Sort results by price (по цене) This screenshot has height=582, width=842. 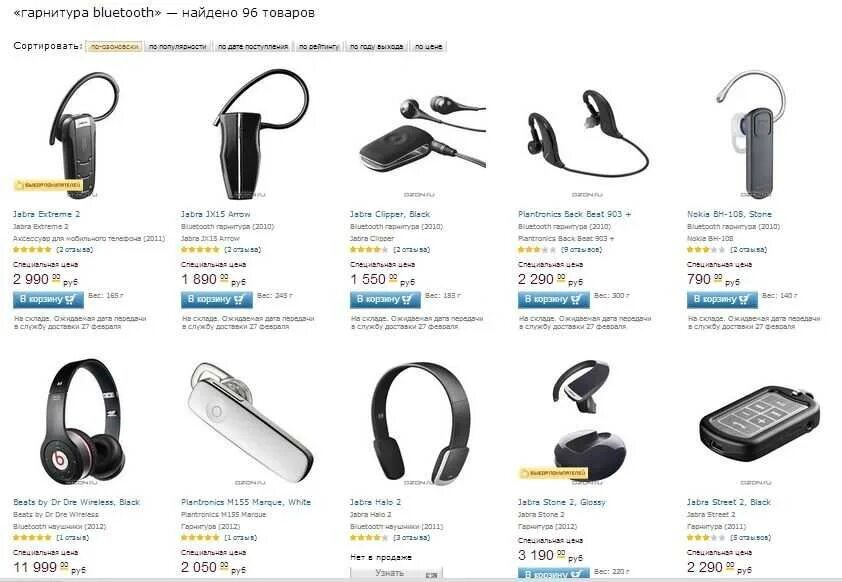tap(429, 47)
